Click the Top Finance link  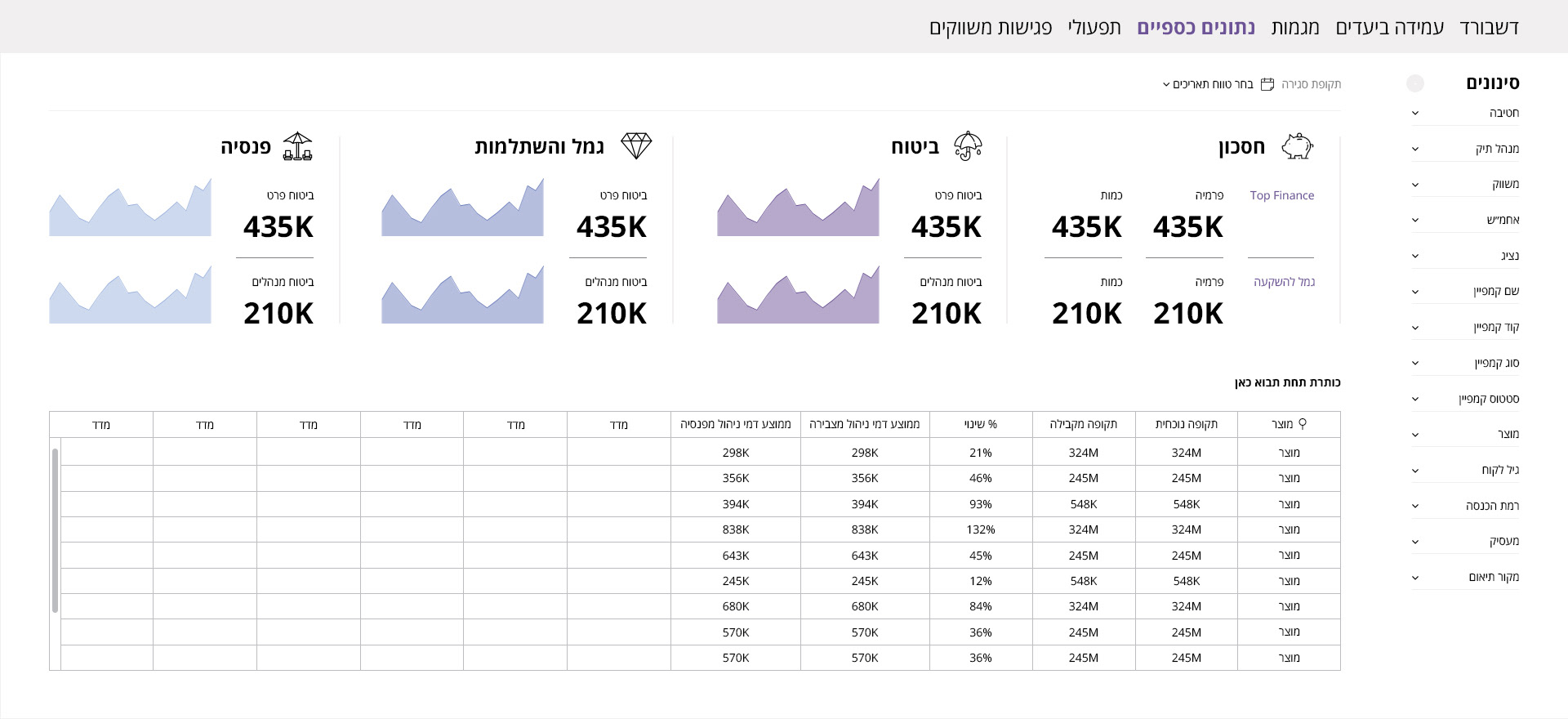click(x=1281, y=195)
